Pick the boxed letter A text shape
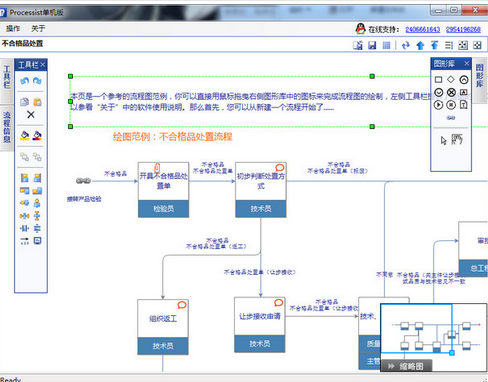Viewport: 488px width, 382px height. pyautogui.click(x=463, y=92)
